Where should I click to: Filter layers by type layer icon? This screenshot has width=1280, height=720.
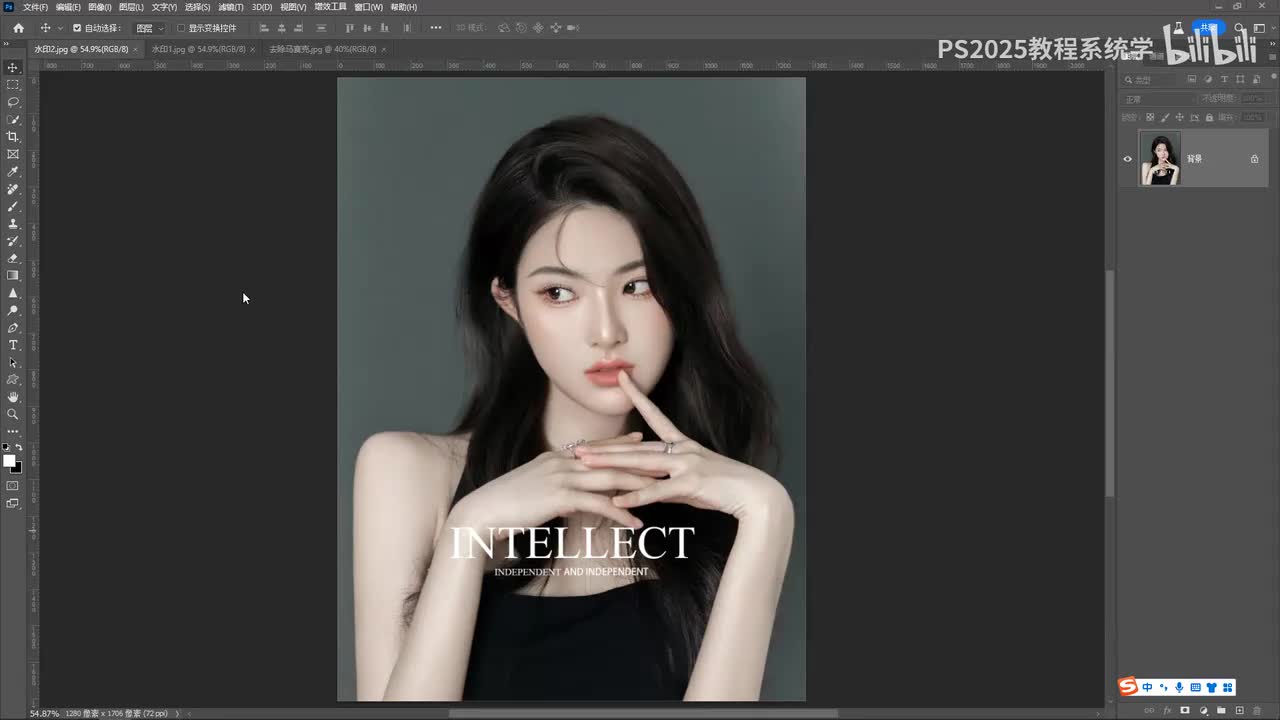tap(1225, 79)
